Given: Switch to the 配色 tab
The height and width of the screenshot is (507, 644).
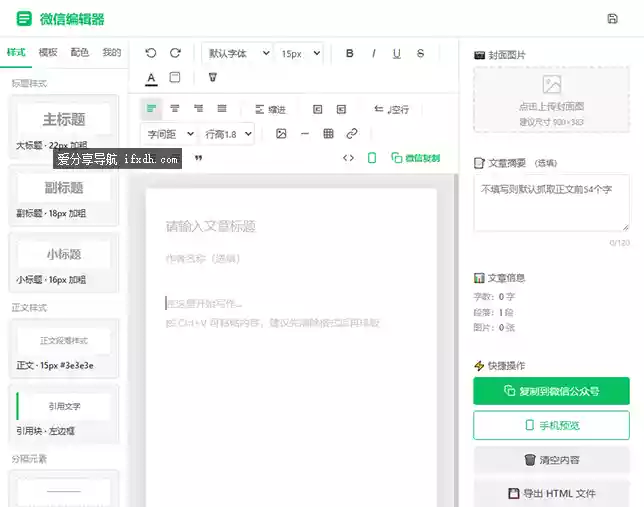Looking at the screenshot, I should pyautogui.click(x=80, y=52).
